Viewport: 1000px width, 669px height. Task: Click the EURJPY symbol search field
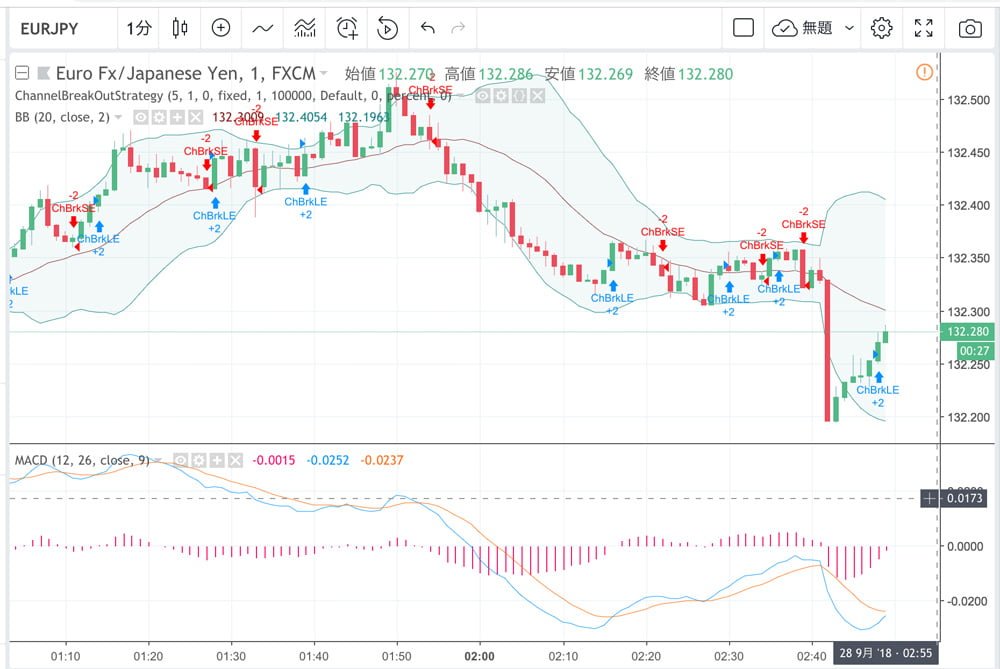pyautogui.click(x=63, y=29)
